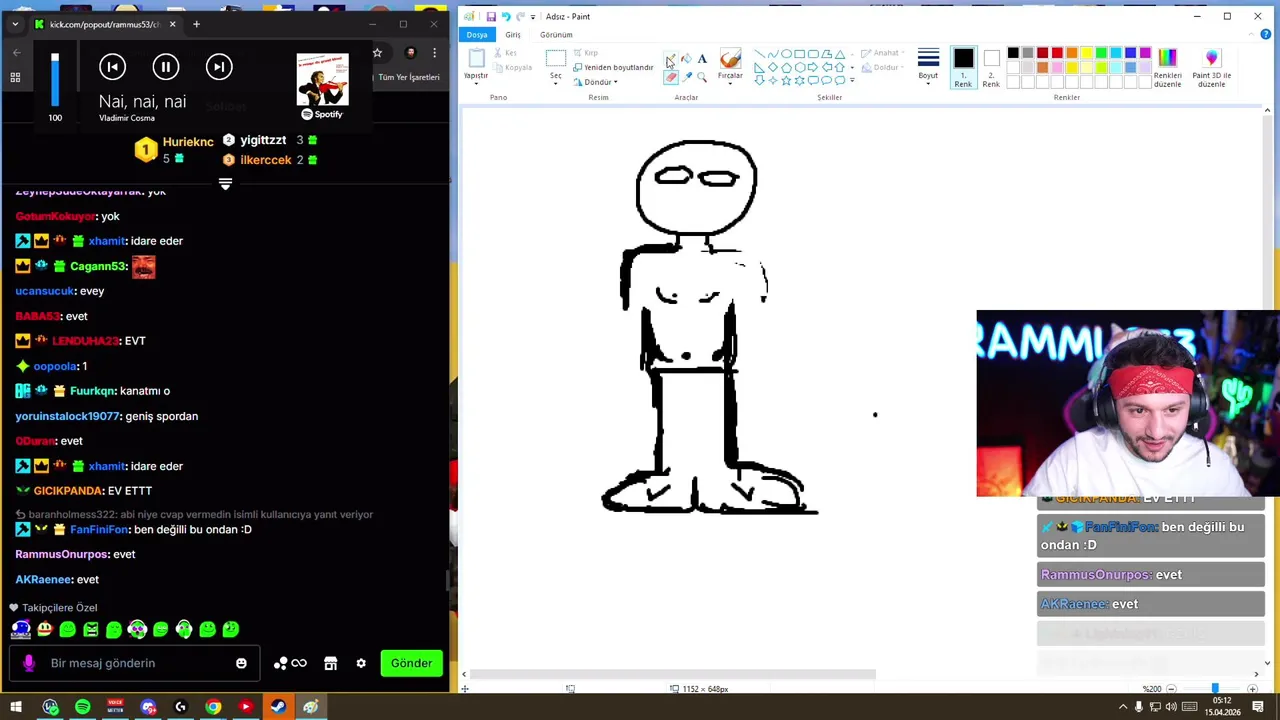
Task: Choose the five-point star shape
Action: [x=786, y=80]
